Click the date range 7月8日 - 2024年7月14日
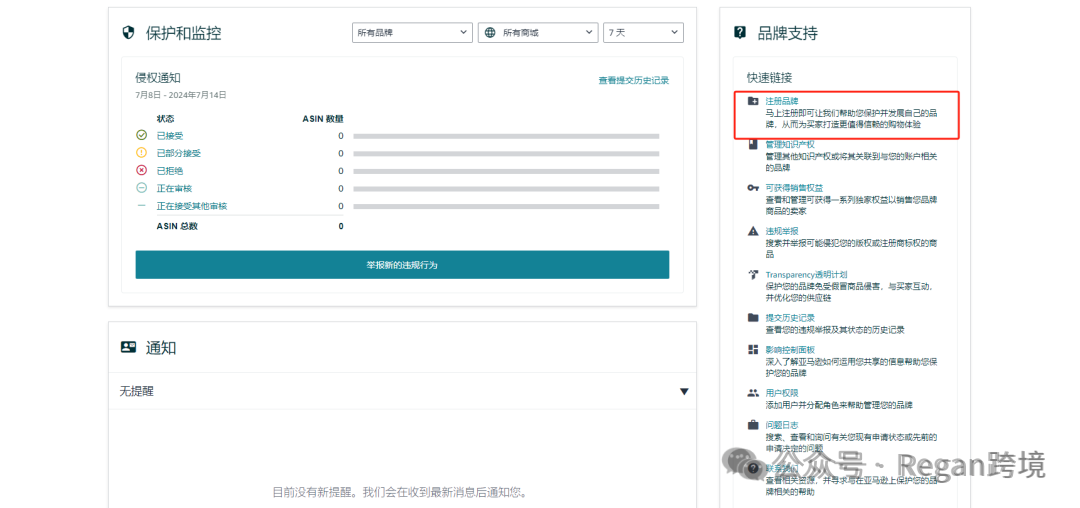The width and height of the screenshot is (1080, 508). pyautogui.click(x=180, y=95)
